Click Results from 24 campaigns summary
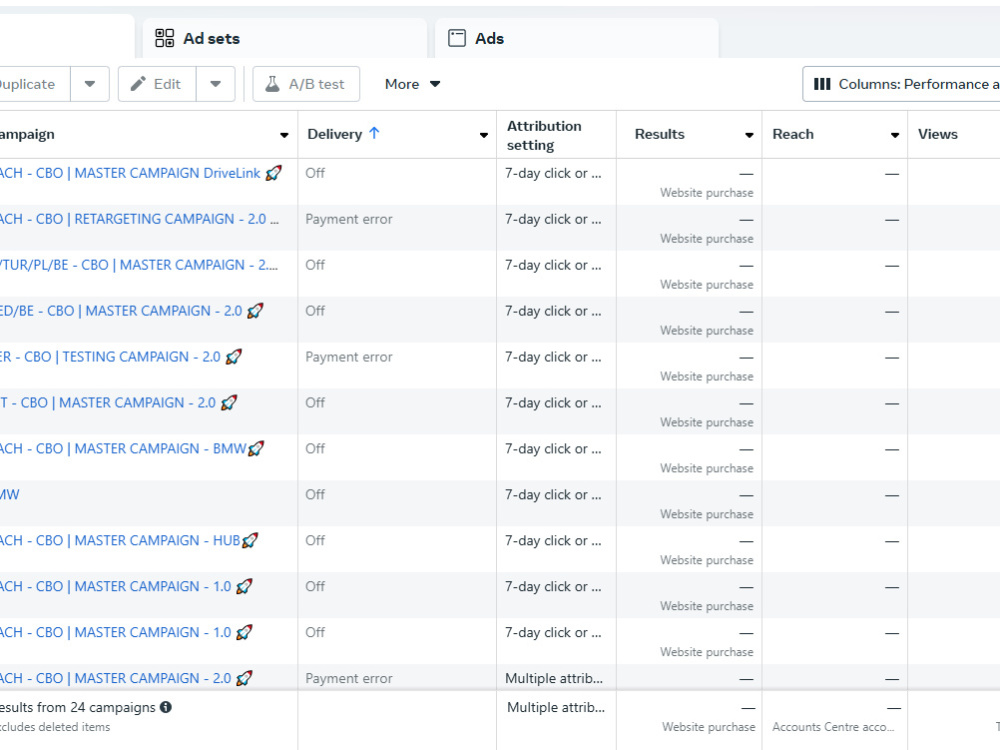Viewport: 1000px width, 750px height. [77, 707]
